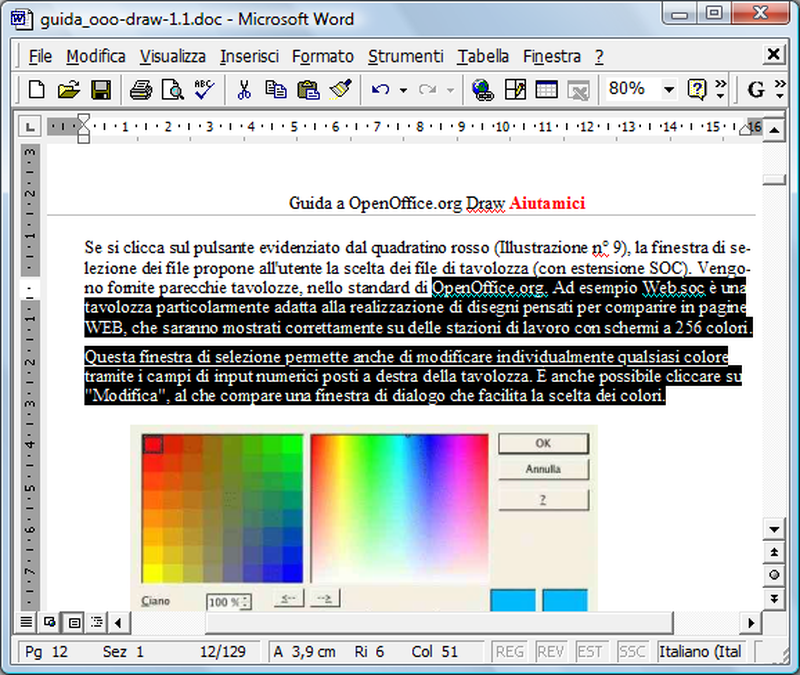800x675 pixels.
Task: Open the 80% zoom dropdown
Action: tap(669, 90)
